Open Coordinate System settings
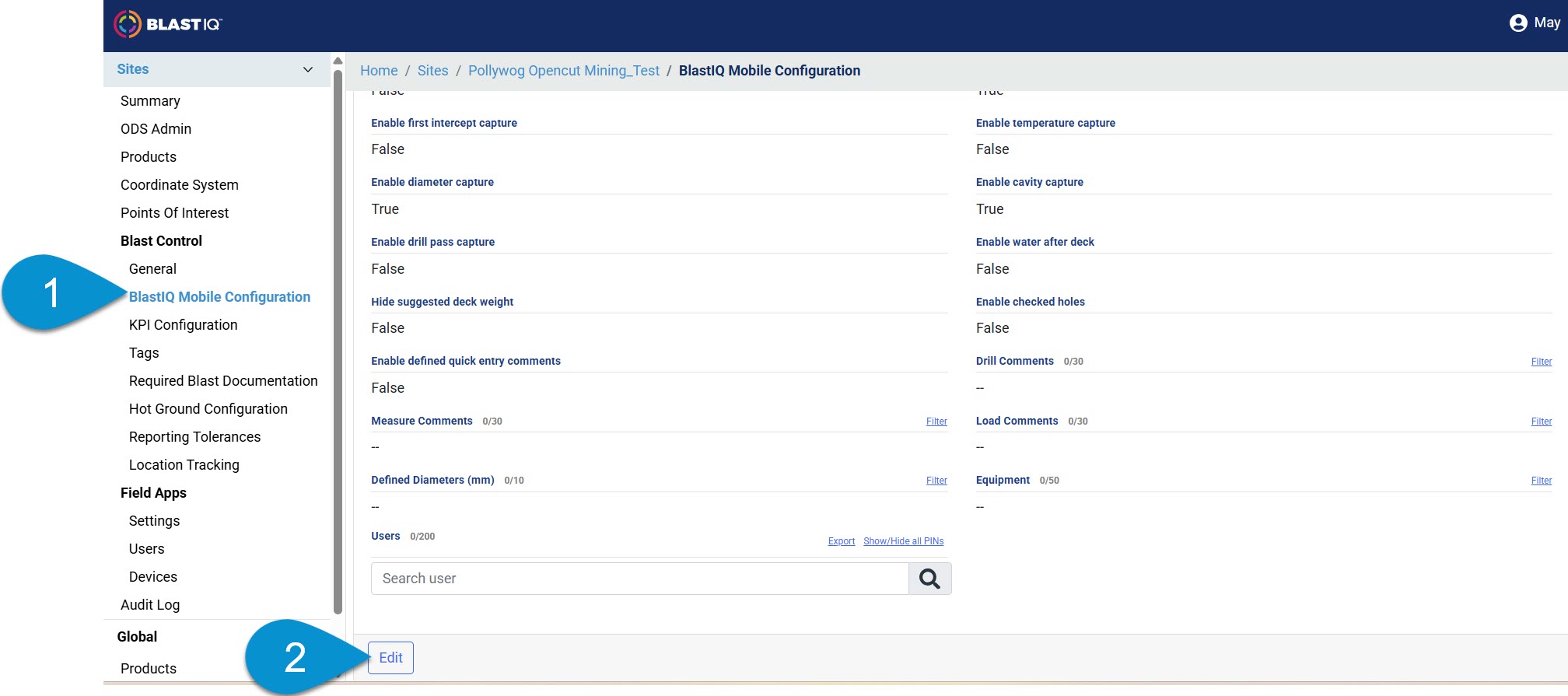 [x=180, y=185]
